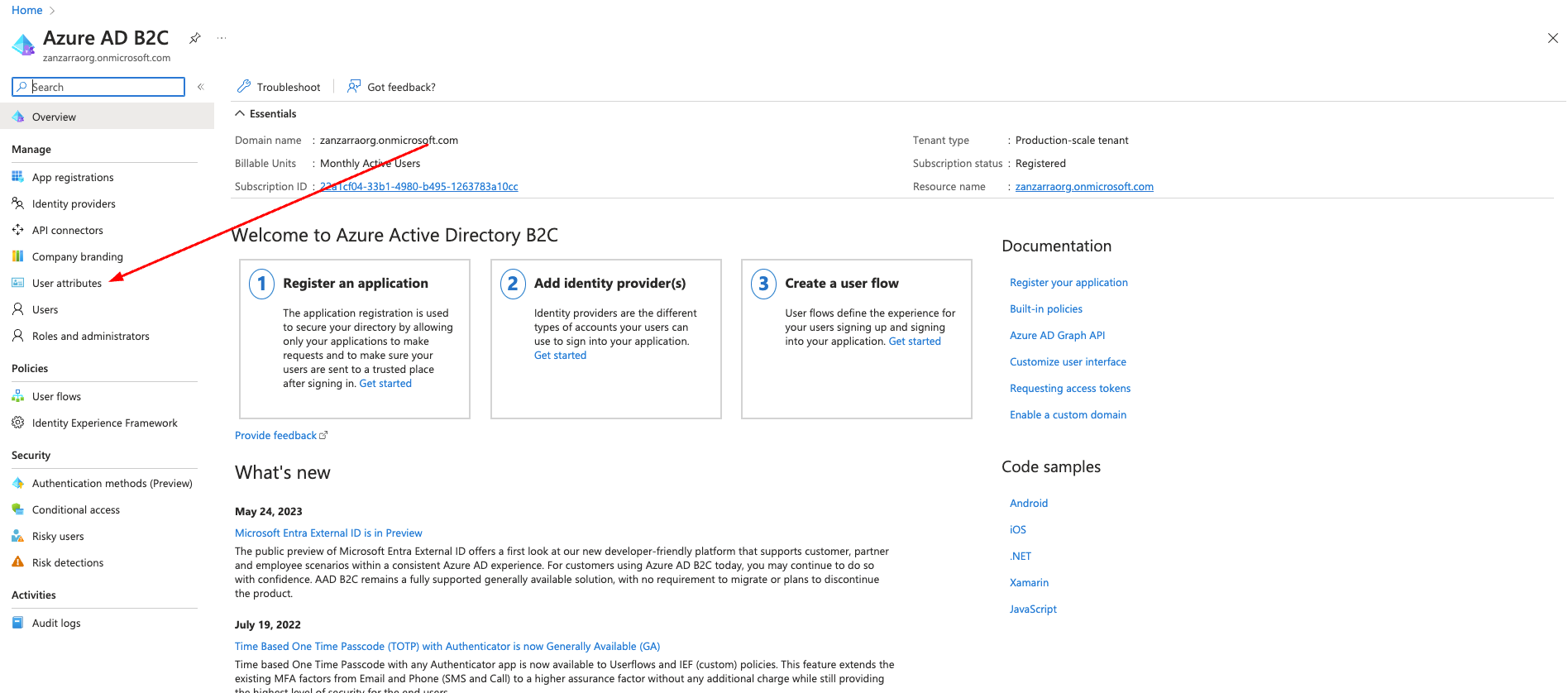Open Built-in policies documentation link
This screenshot has width=1568, height=693.
[1046, 309]
